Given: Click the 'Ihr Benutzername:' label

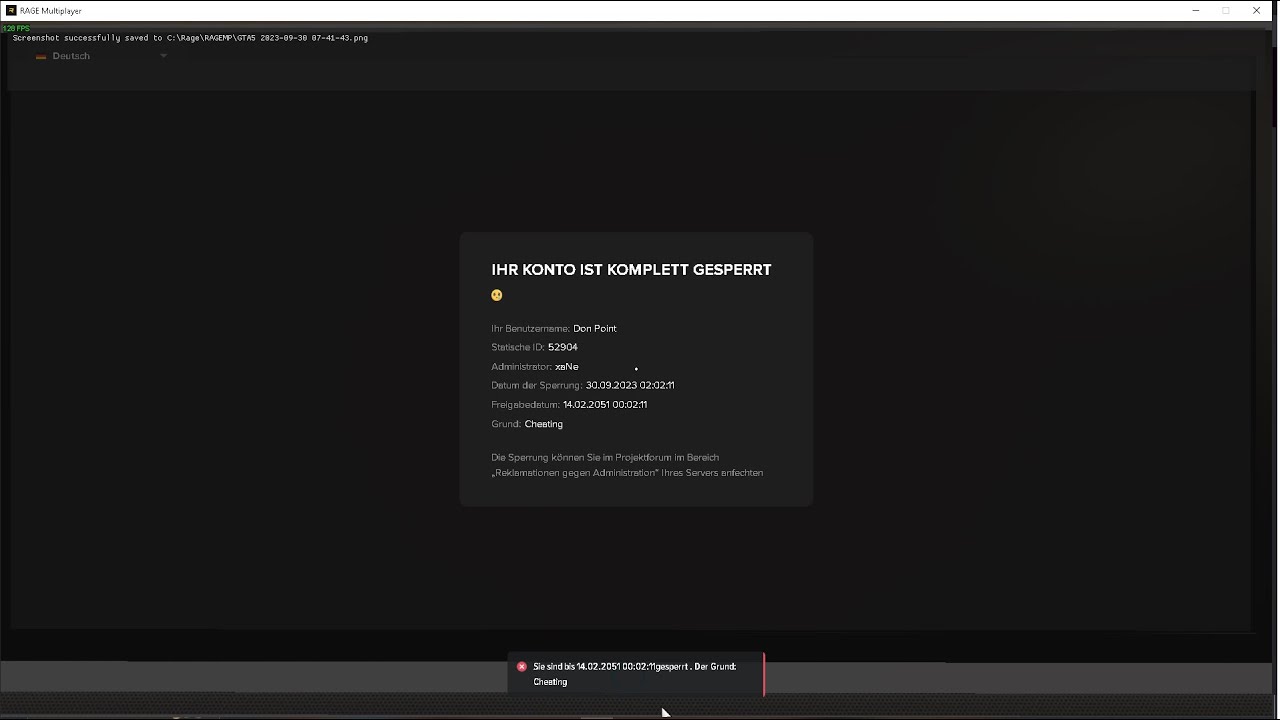Looking at the screenshot, I should tap(531, 328).
